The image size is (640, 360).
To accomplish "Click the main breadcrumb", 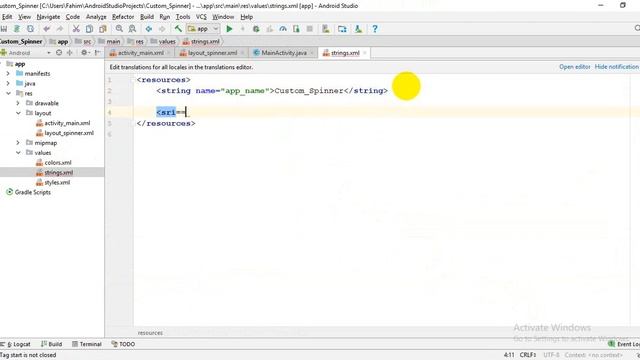I will click(110, 41).
